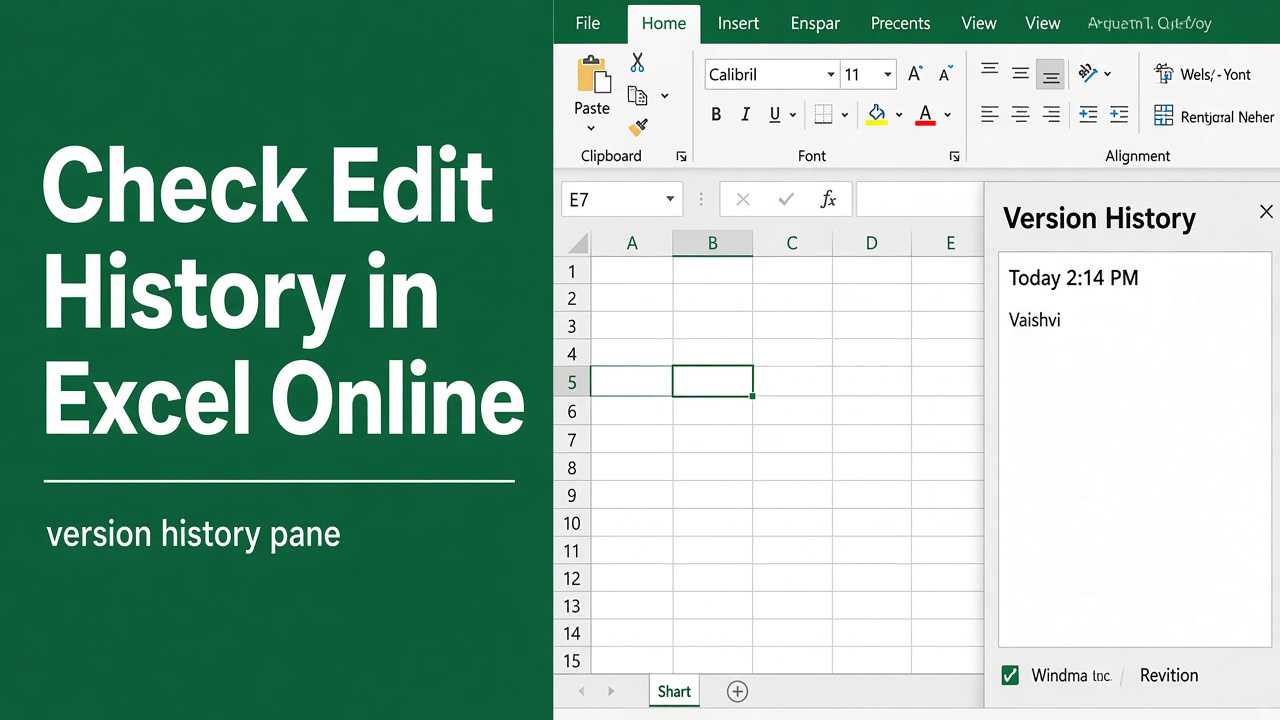Click the Select All corner triangle
The width and height of the screenshot is (1280, 720).
tap(578, 243)
